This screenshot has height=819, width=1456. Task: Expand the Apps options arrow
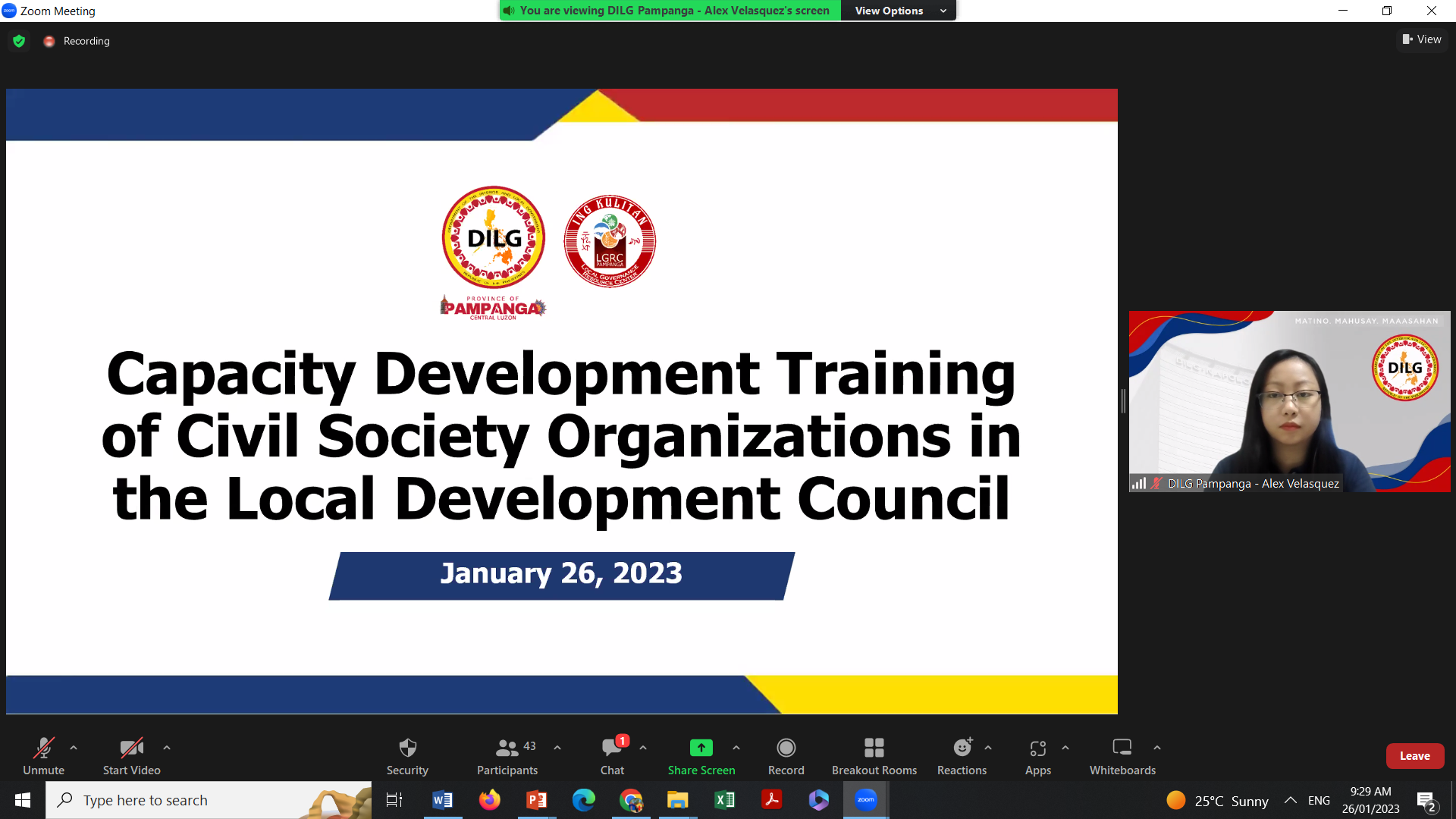pyautogui.click(x=1065, y=748)
